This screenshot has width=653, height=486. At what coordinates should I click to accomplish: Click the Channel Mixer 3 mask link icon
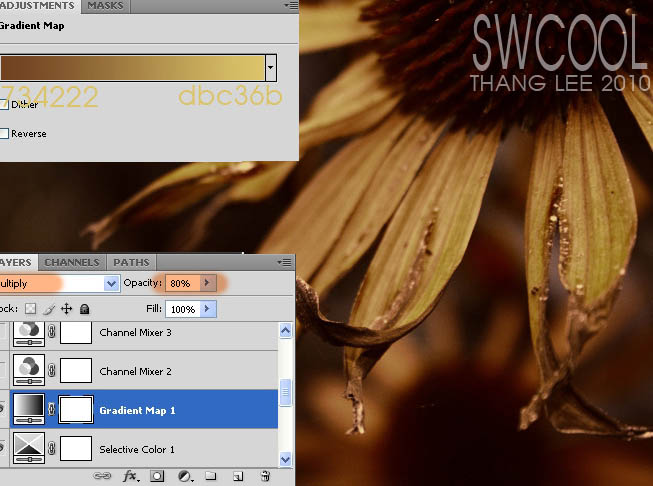click(52, 332)
